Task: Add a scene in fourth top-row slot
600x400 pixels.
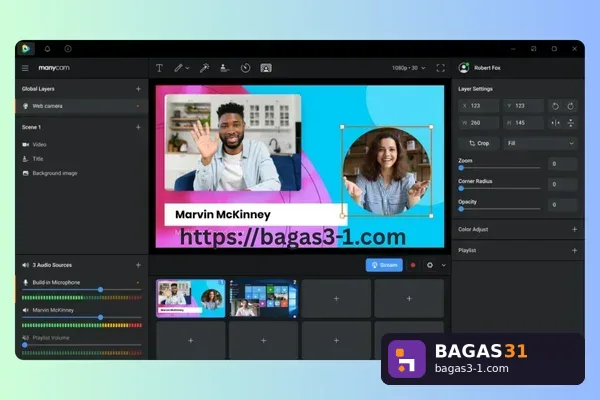Action: click(409, 298)
